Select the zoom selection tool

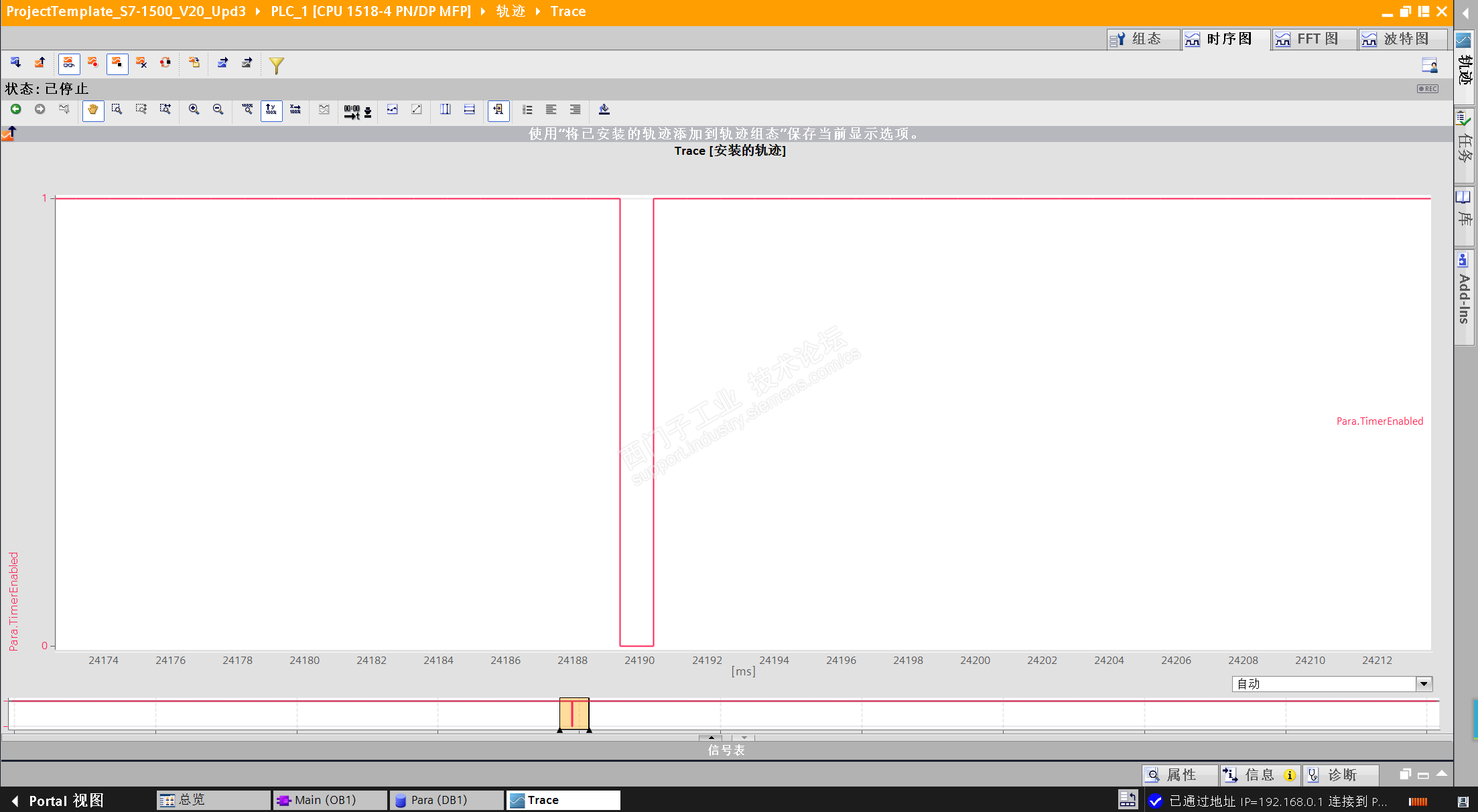coord(117,109)
